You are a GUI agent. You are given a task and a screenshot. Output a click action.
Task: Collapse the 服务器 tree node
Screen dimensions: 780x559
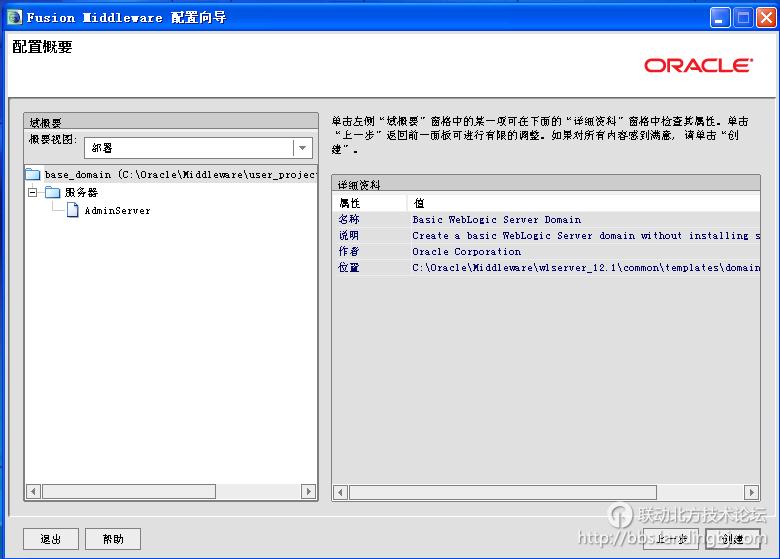click(32, 192)
